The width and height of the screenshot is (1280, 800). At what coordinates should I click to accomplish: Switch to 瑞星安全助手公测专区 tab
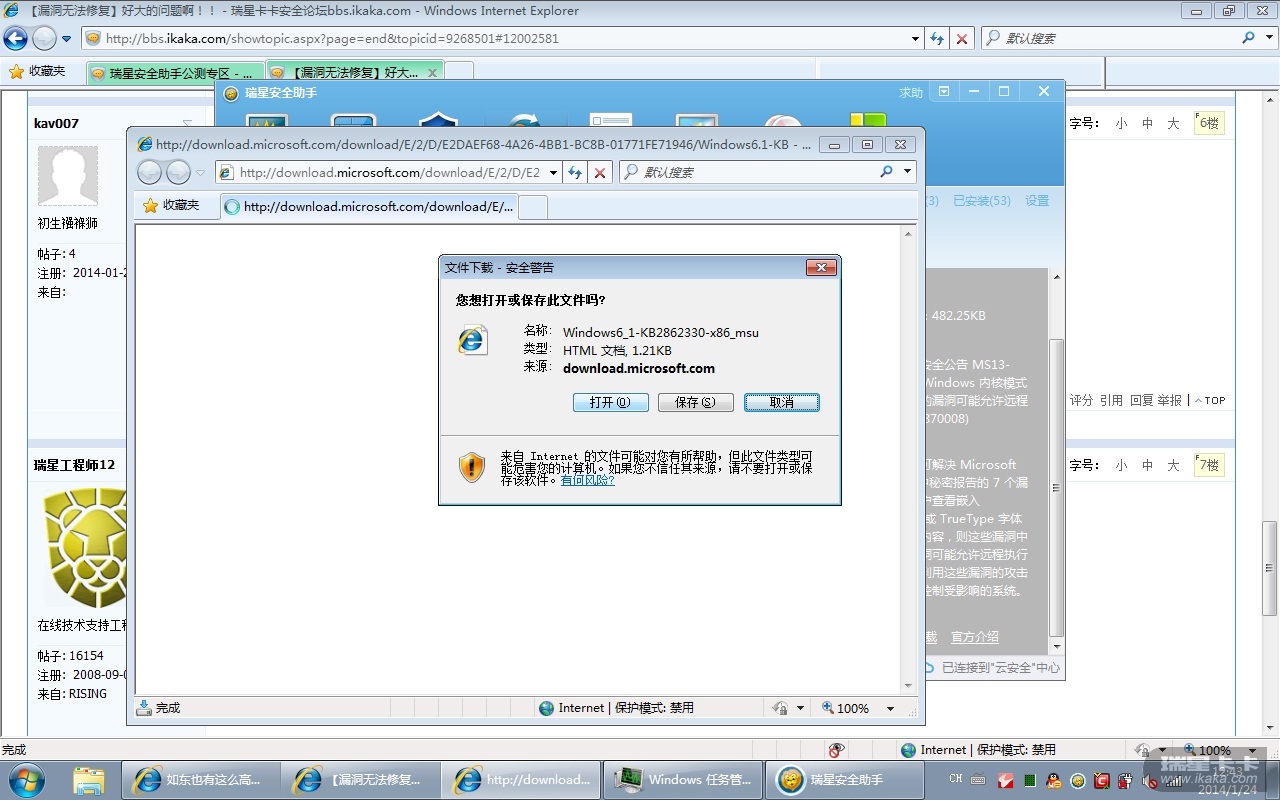(176, 73)
